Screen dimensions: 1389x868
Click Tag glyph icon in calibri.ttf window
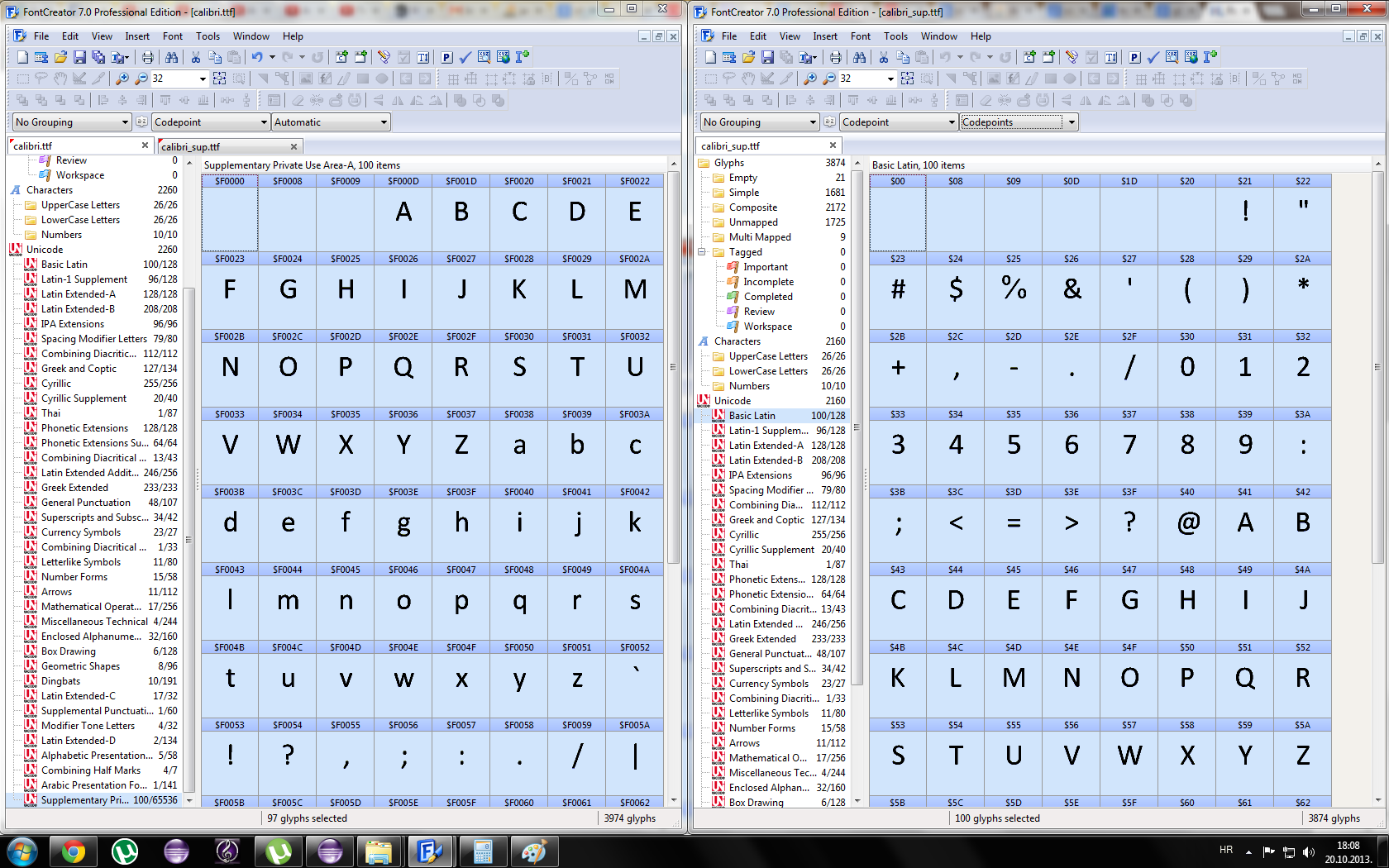(384, 57)
